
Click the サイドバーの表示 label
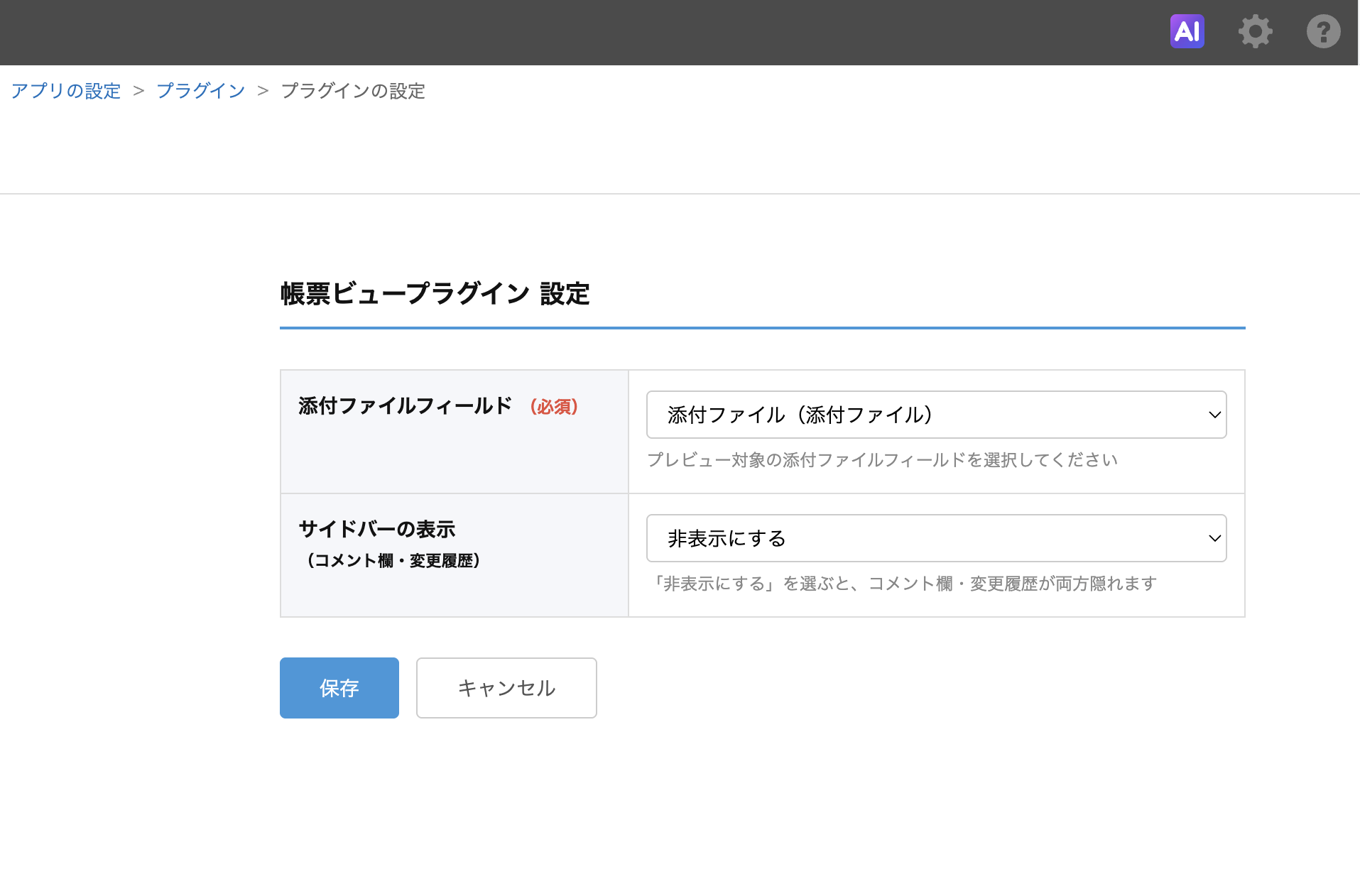click(377, 529)
